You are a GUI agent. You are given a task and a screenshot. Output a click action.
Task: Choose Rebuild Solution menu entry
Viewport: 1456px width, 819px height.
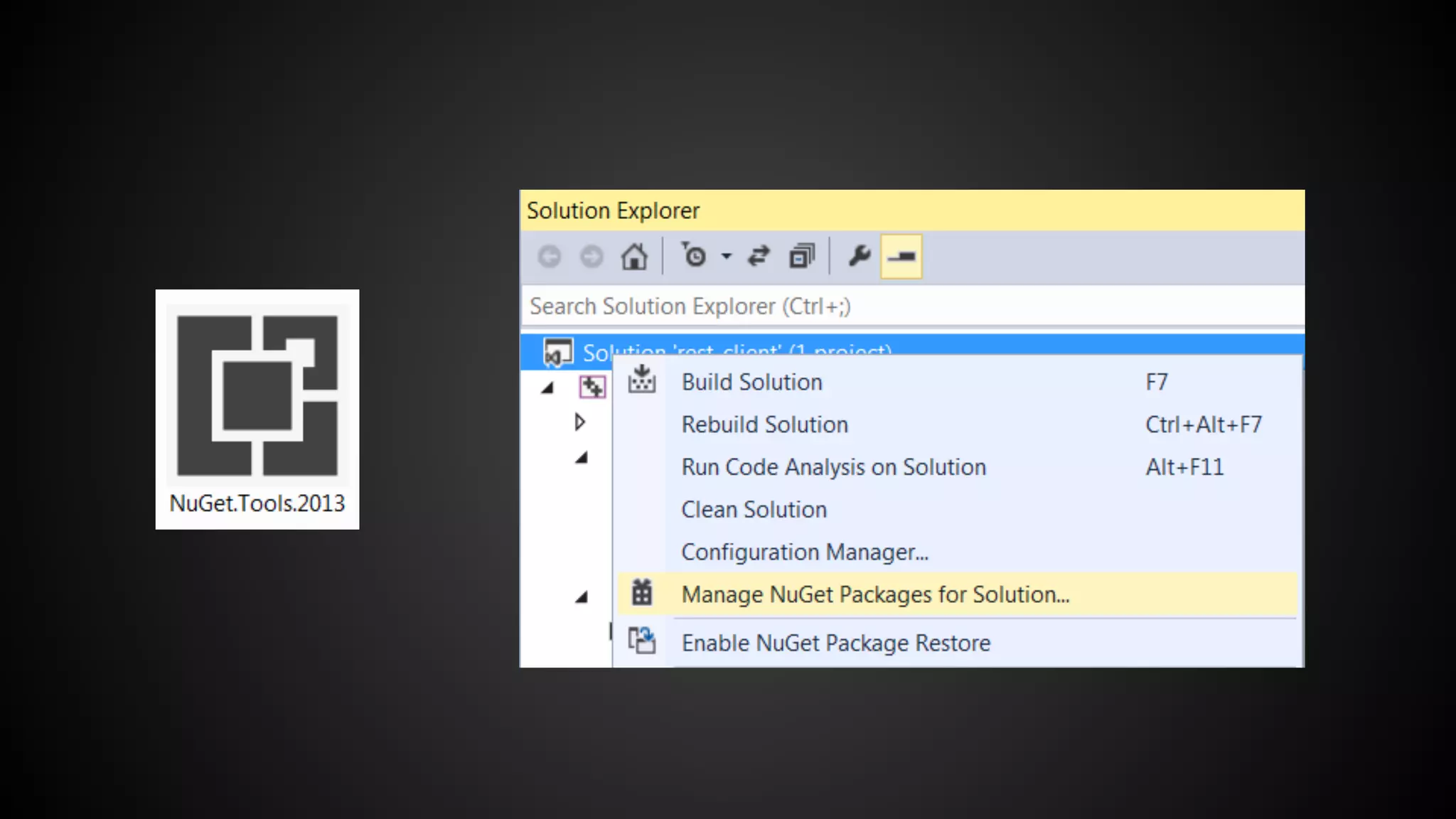764,425
